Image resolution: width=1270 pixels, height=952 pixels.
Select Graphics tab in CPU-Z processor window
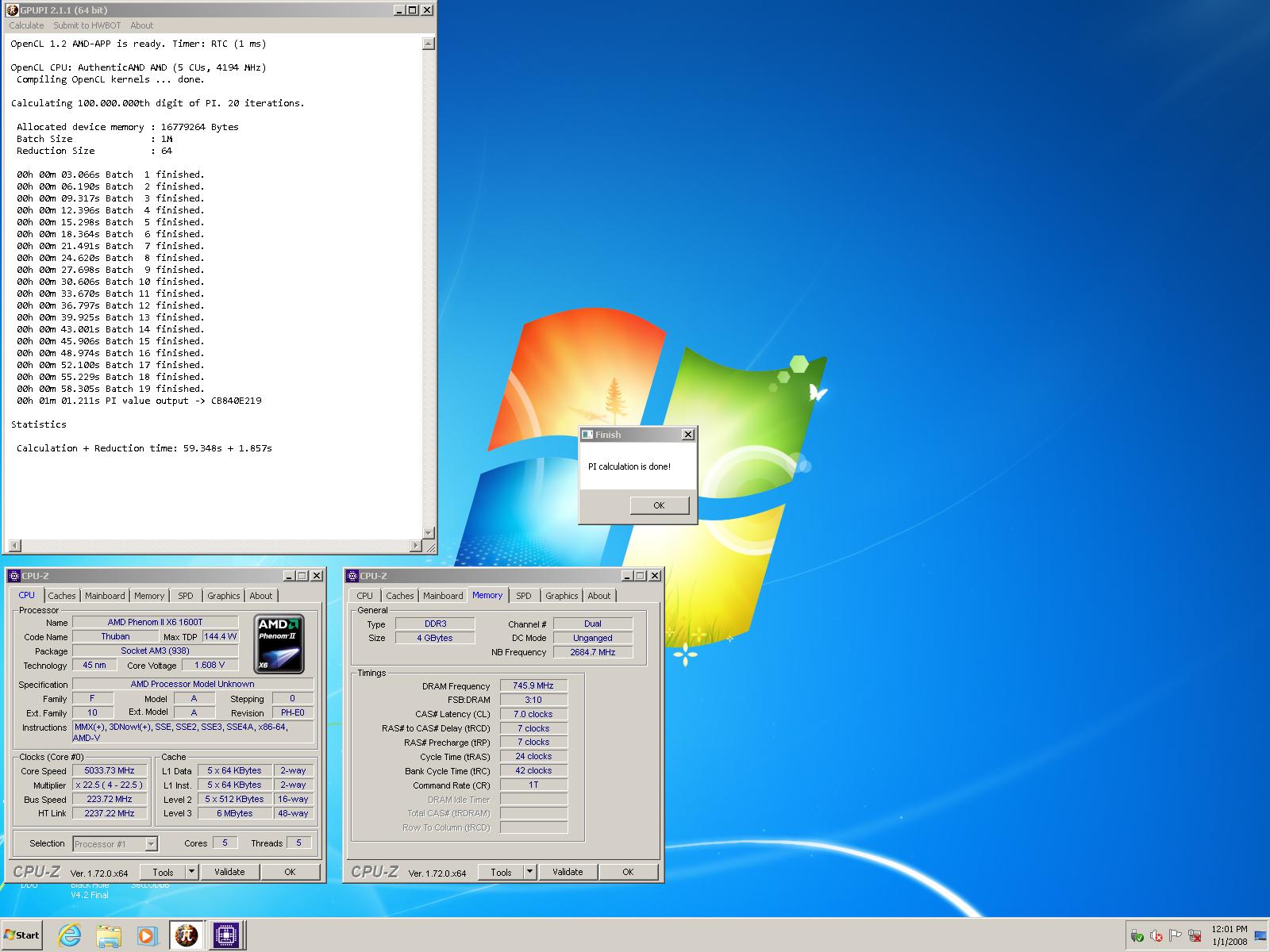224,596
